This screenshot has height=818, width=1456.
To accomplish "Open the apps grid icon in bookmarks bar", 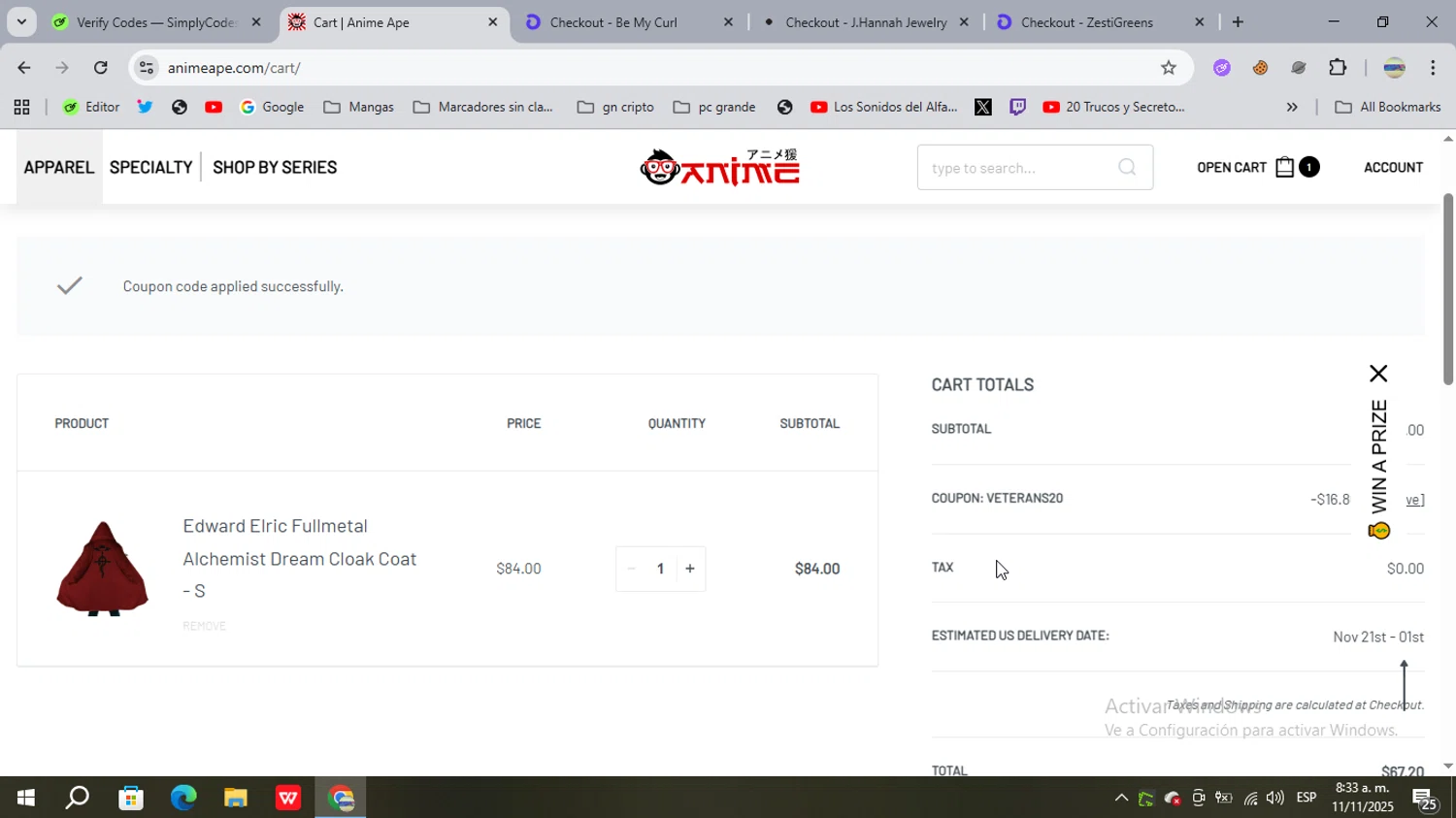I will click(x=21, y=108).
